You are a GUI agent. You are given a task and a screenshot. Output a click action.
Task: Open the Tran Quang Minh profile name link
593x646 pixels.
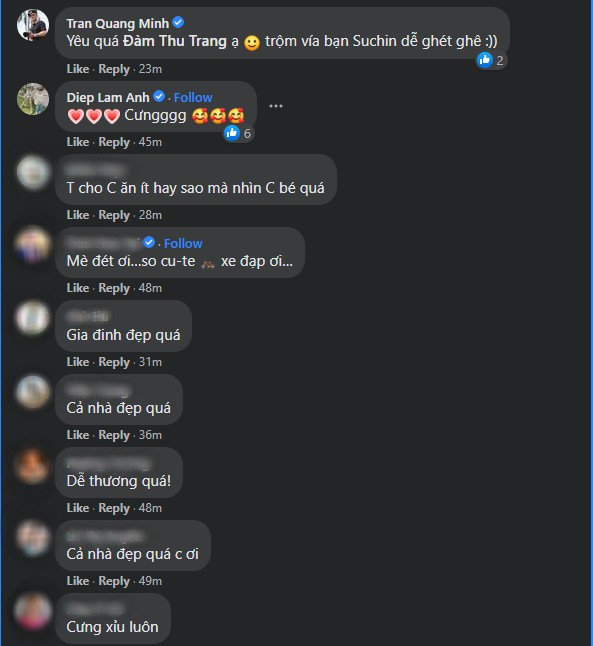[x=118, y=23]
